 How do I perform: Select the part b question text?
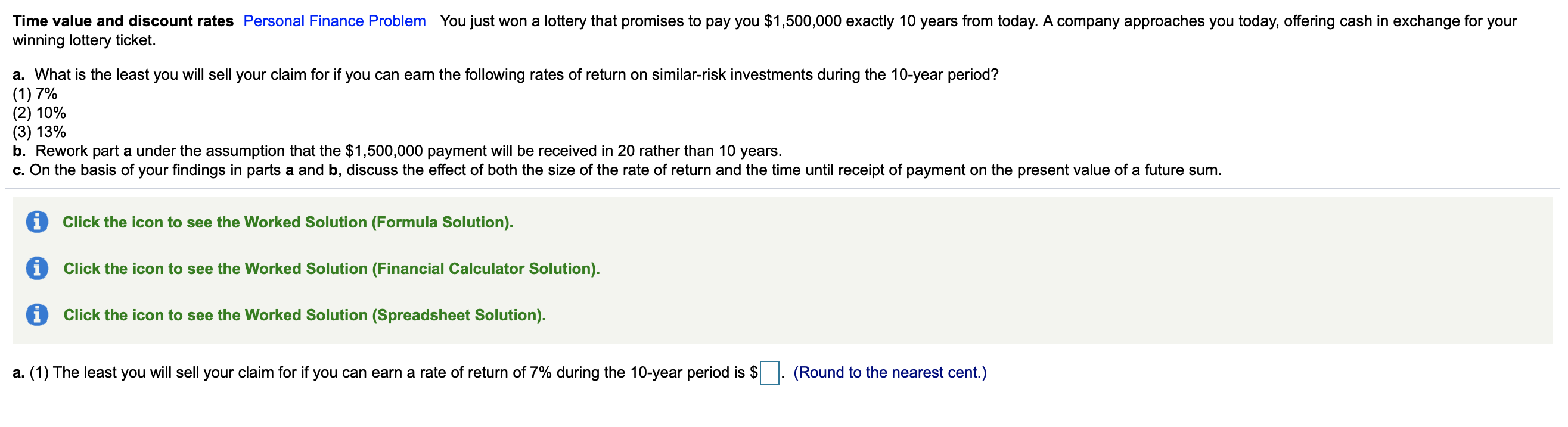(x=396, y=151)
